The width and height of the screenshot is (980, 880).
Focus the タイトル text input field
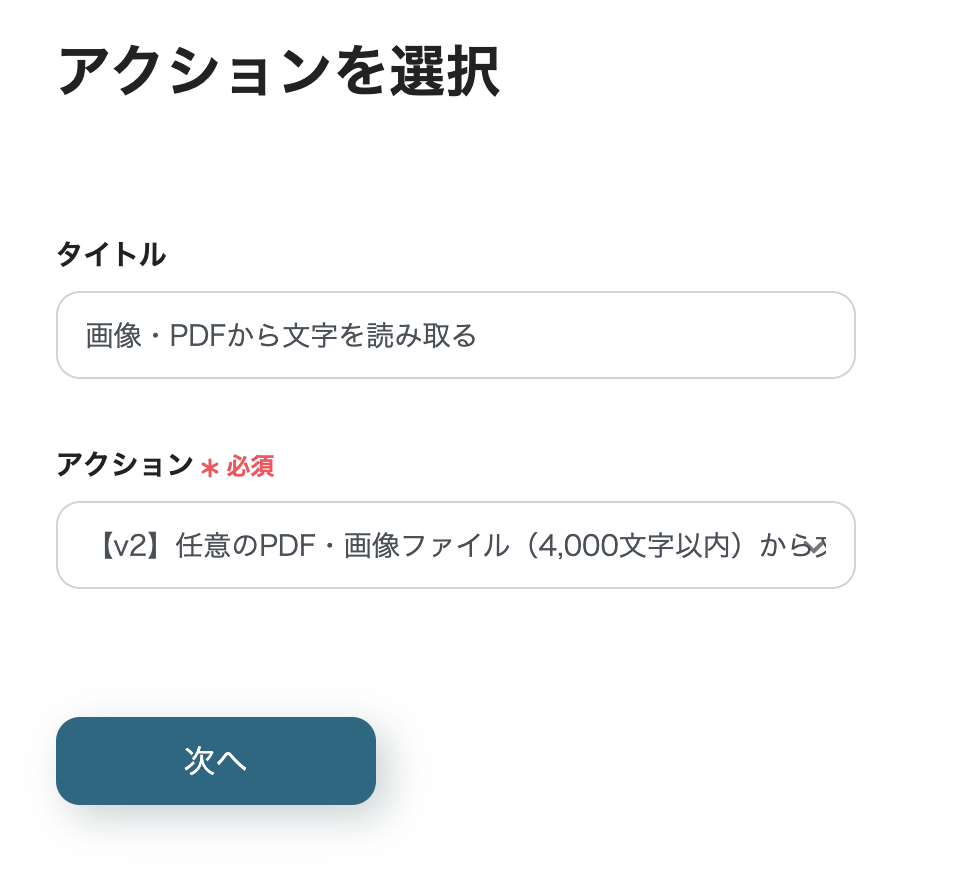[455, 335]
